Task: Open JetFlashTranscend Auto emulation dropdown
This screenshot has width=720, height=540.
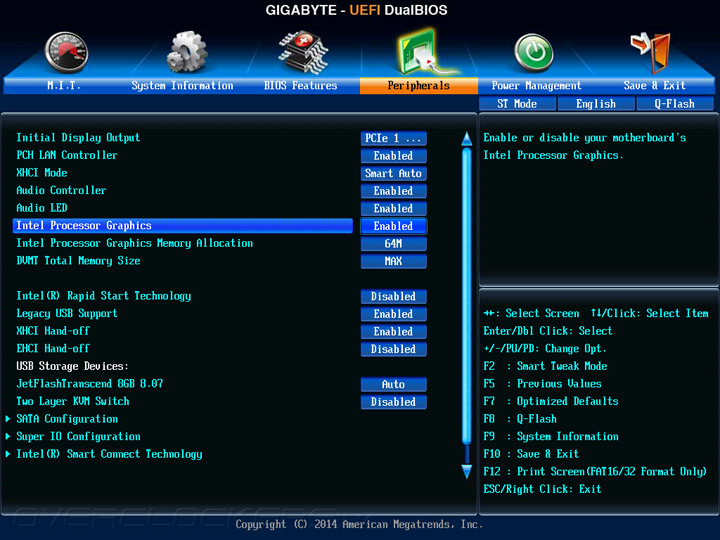Action: tap(394, 384)
